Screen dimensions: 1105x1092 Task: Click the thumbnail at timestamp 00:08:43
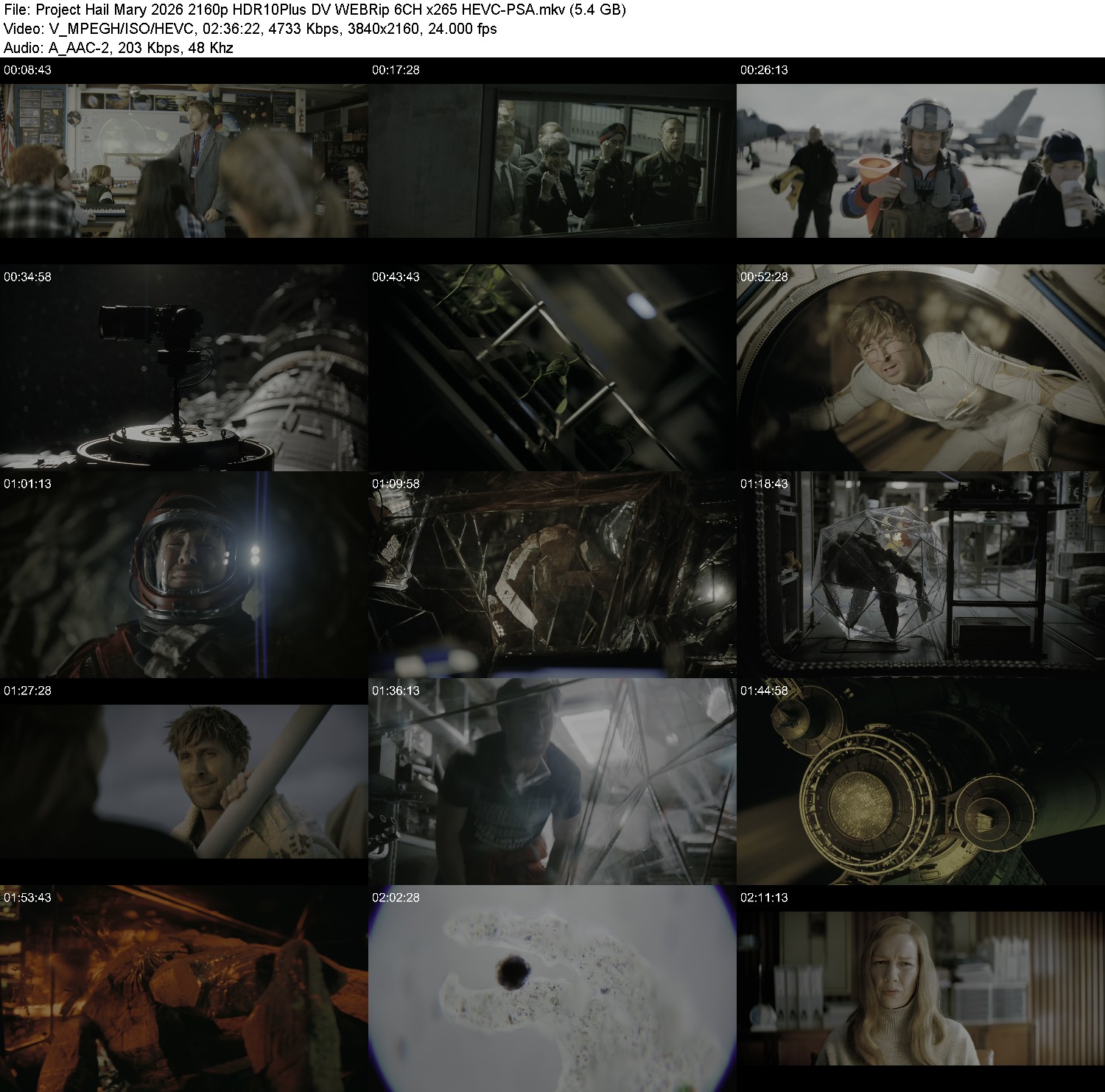[184, 161]
